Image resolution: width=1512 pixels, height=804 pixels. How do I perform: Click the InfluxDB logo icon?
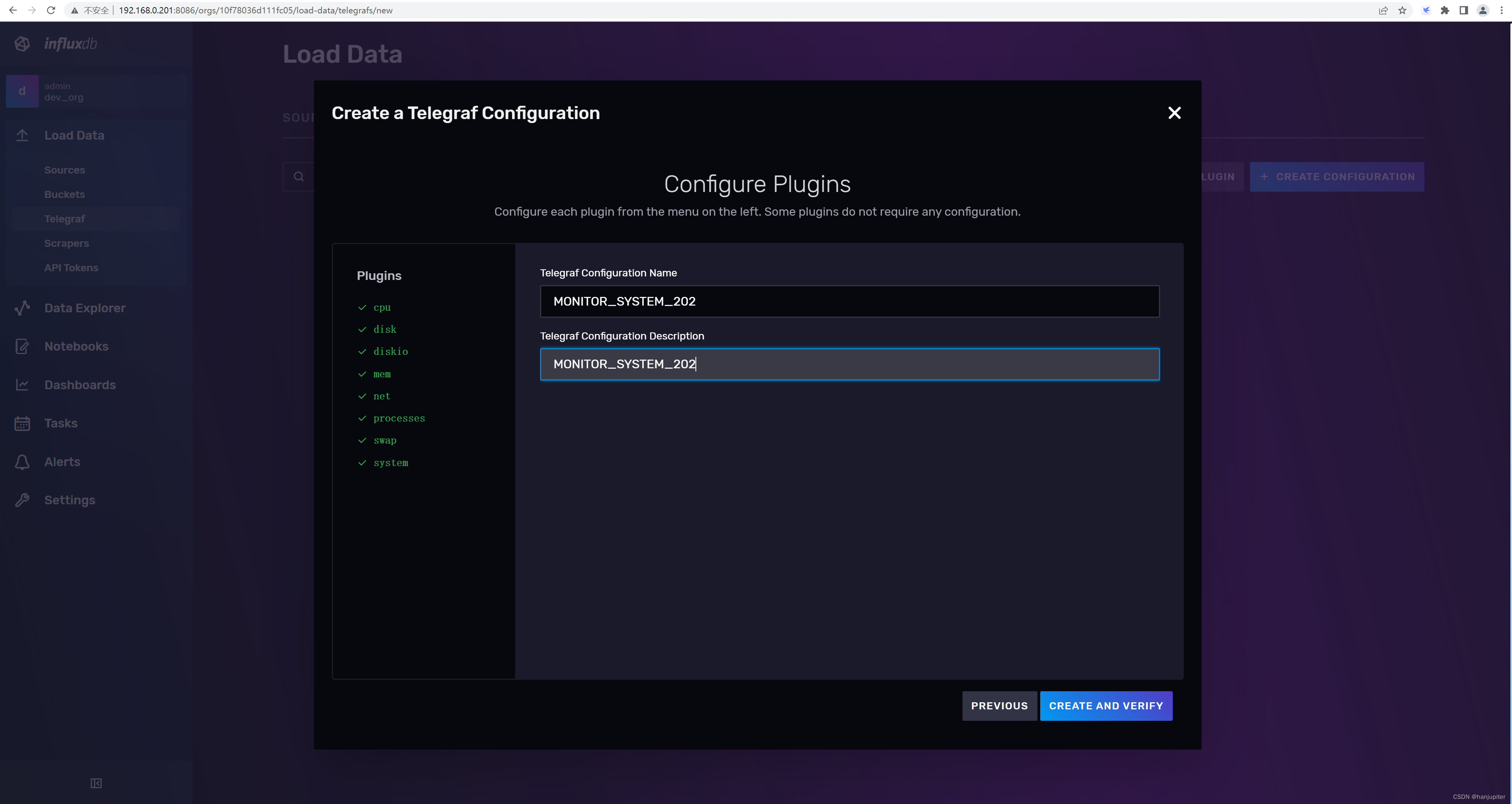pos(22,44)
